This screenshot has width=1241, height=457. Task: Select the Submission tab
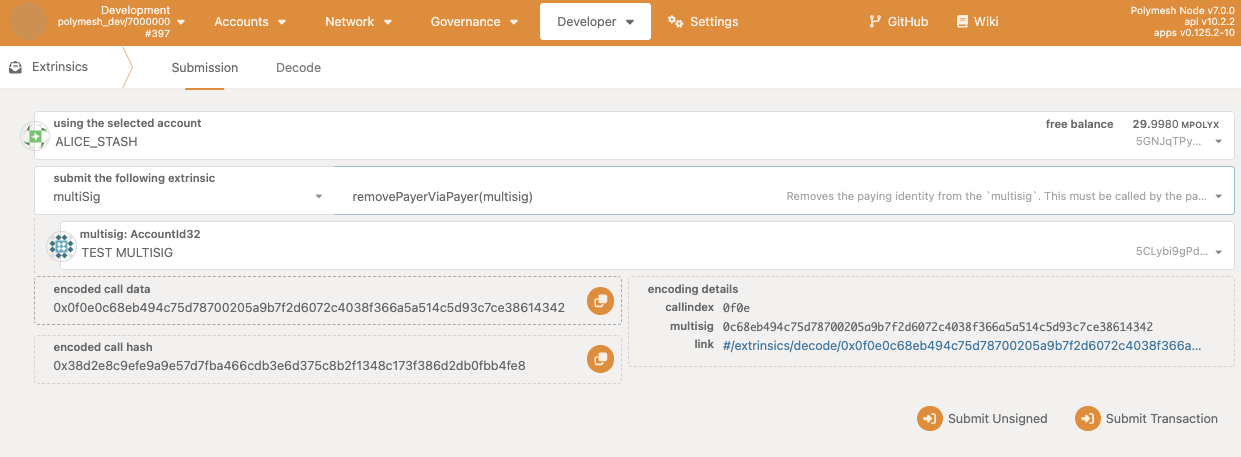(204, 68)
